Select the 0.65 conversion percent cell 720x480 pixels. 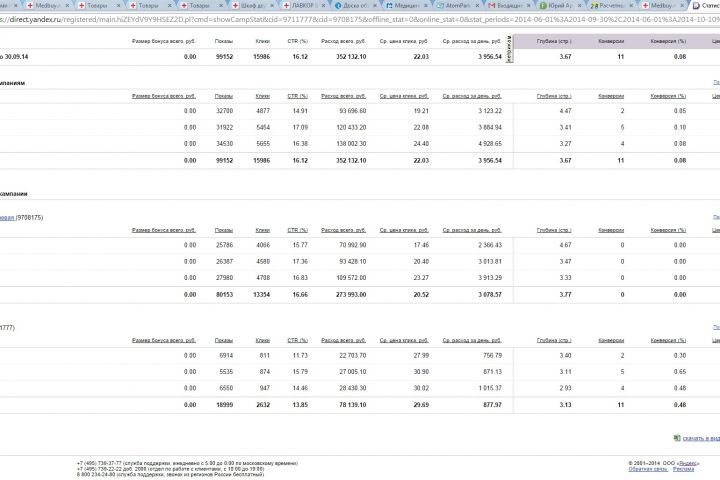coord(680,372)
